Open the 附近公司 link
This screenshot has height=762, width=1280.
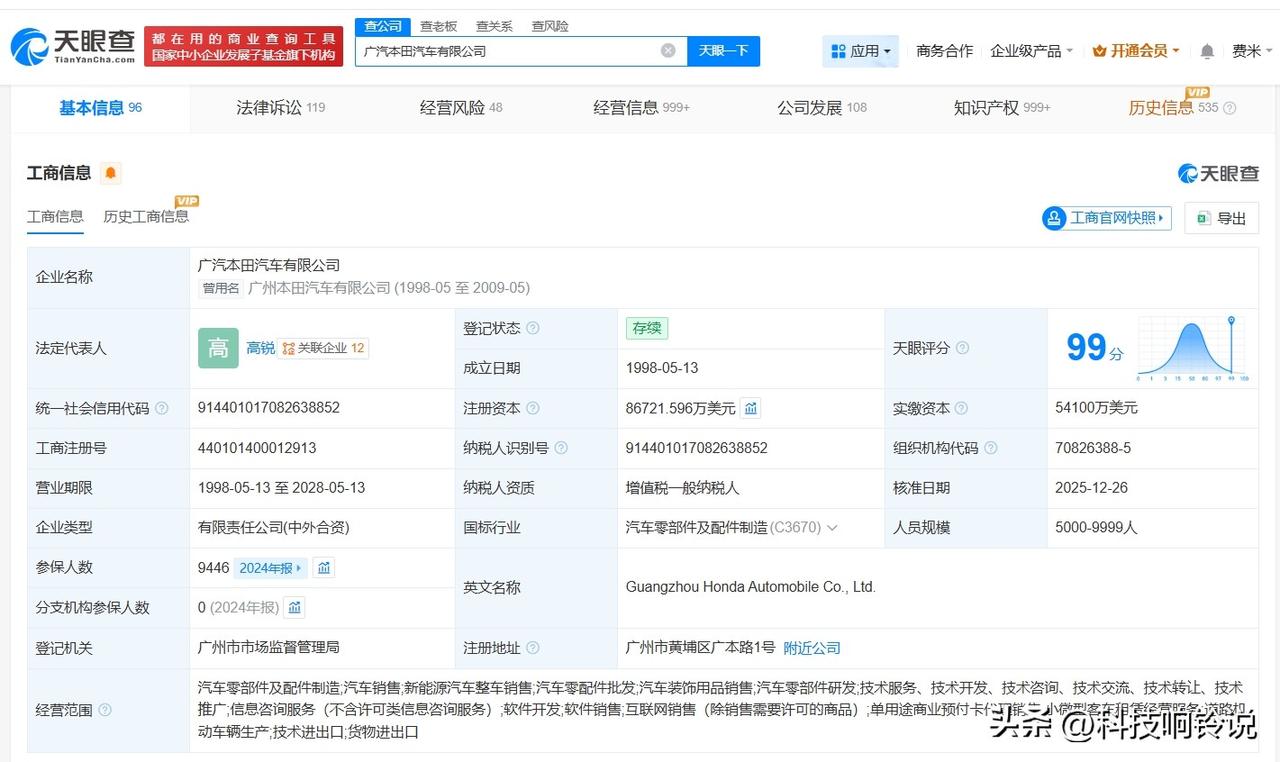[811, 648]
